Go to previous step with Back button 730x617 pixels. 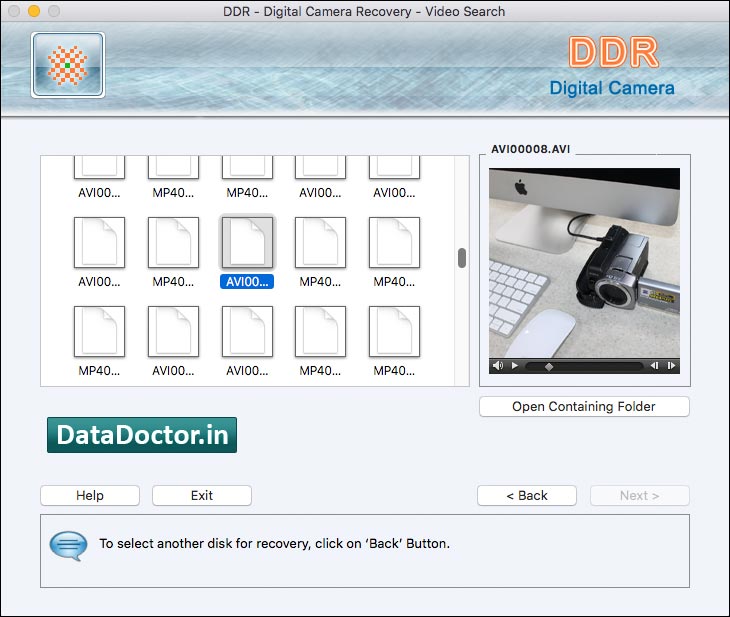coord(526,495)
